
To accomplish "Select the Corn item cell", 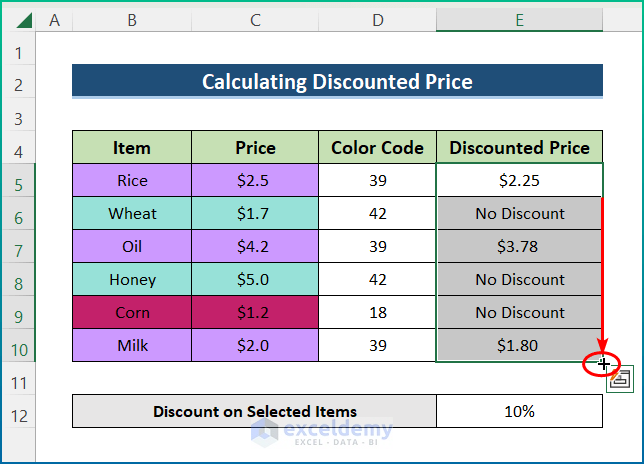I will click(132, 313).
